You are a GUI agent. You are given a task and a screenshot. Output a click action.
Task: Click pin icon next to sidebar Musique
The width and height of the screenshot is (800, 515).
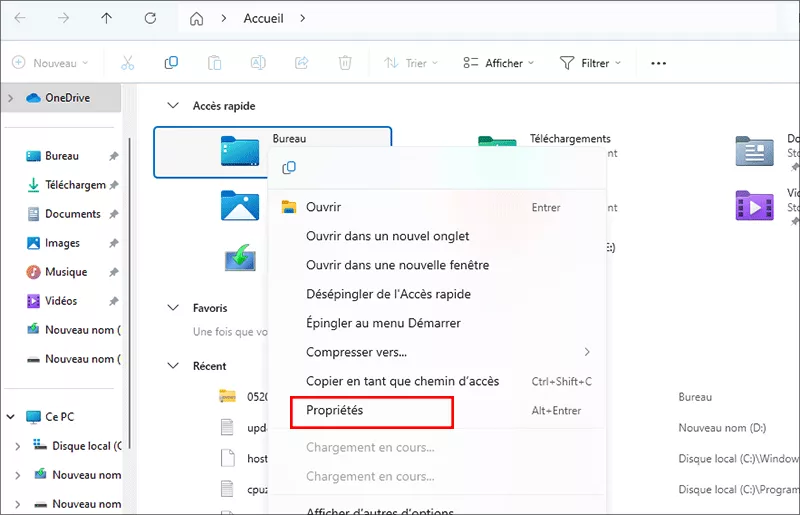tap(113, 273)
